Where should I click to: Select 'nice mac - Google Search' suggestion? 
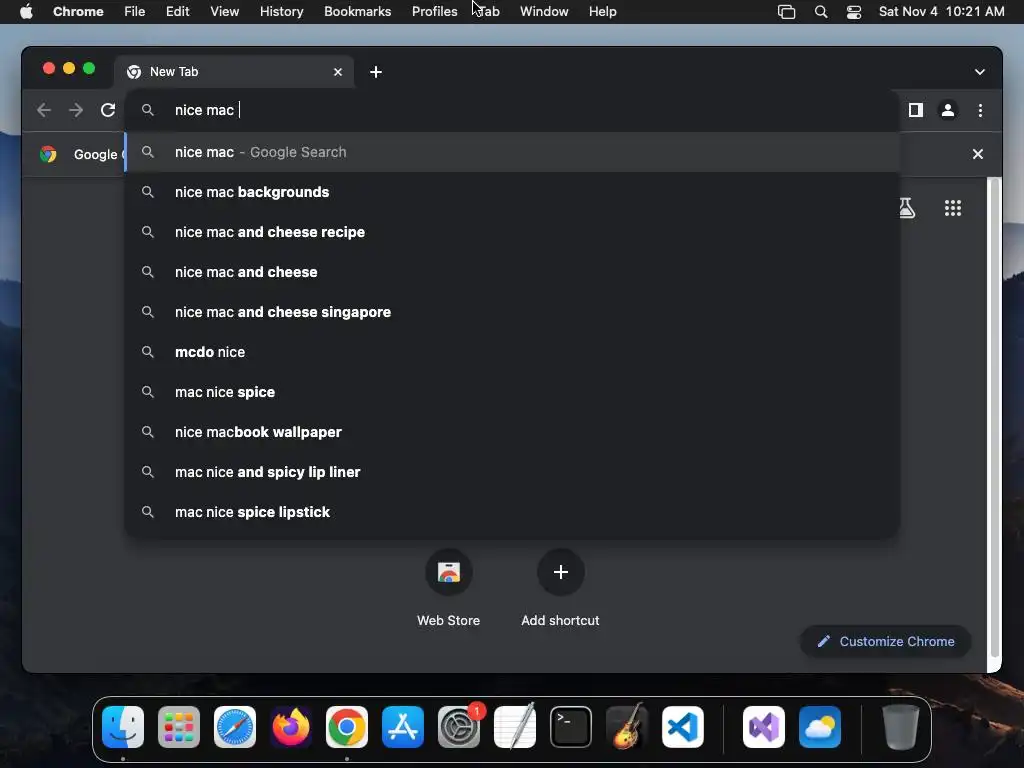click(x=512, y=152)
